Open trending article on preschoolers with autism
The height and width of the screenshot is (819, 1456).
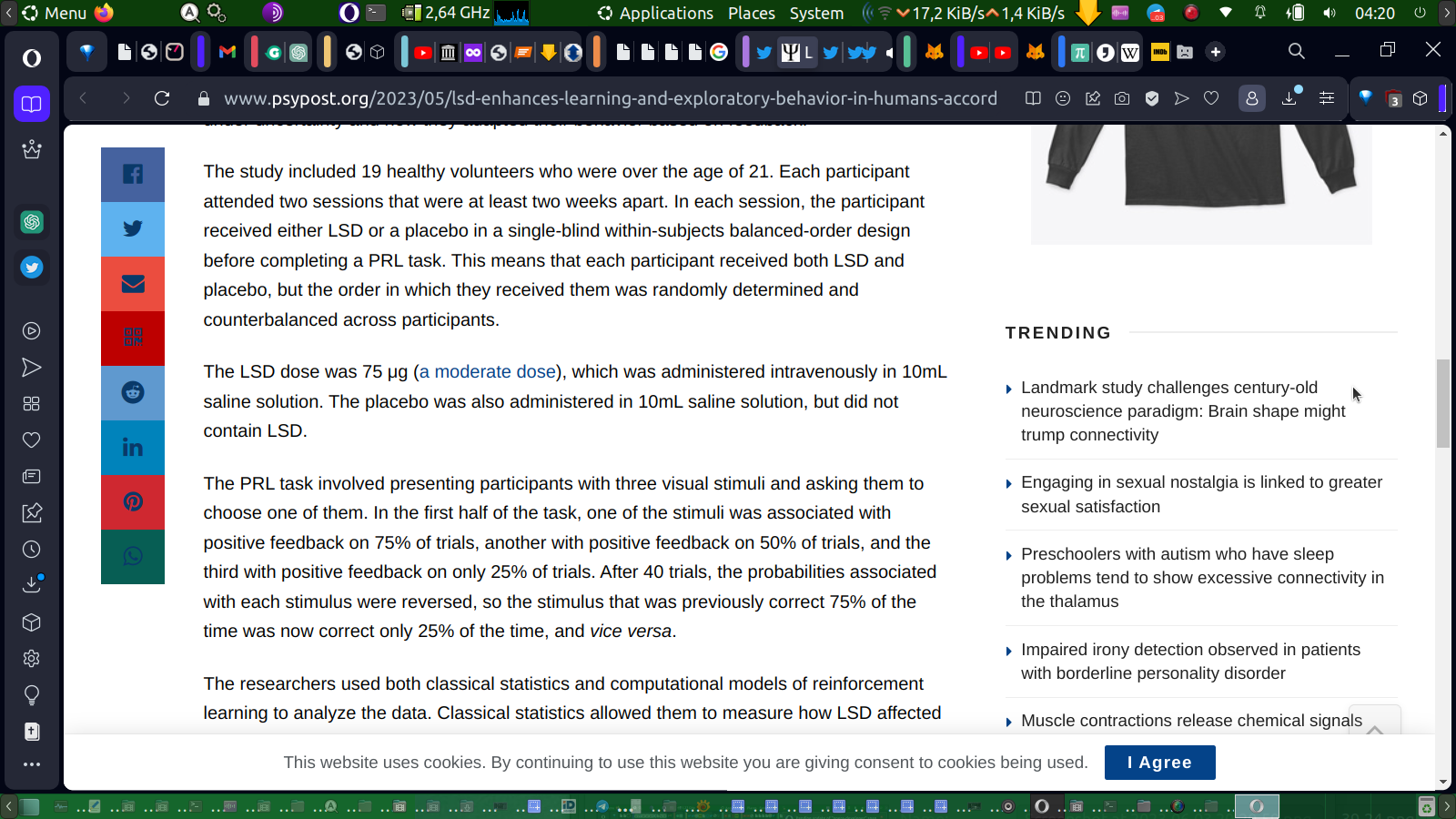[1202, 578]
